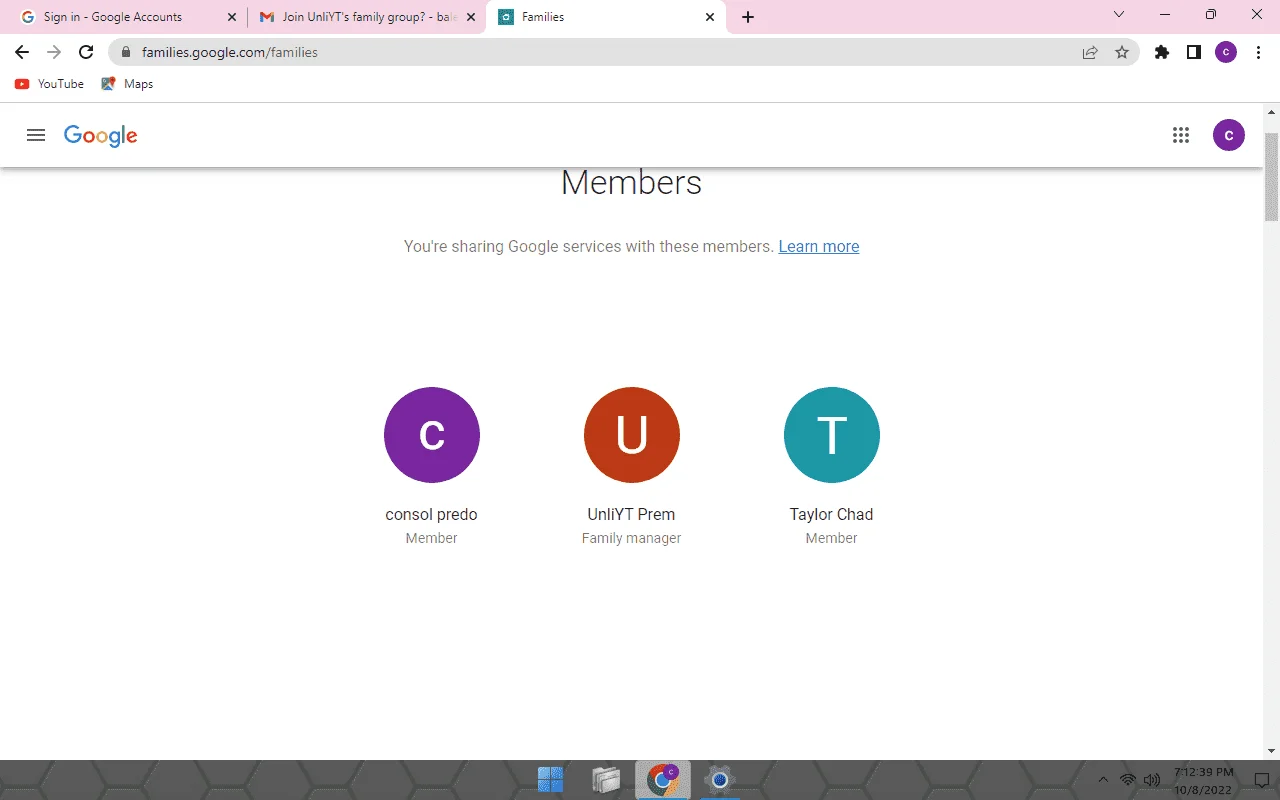The height and width of the screenshot is (800, 1280).
Task: Select member Taylor Chad avatar
Action: (x=832, y=435)
